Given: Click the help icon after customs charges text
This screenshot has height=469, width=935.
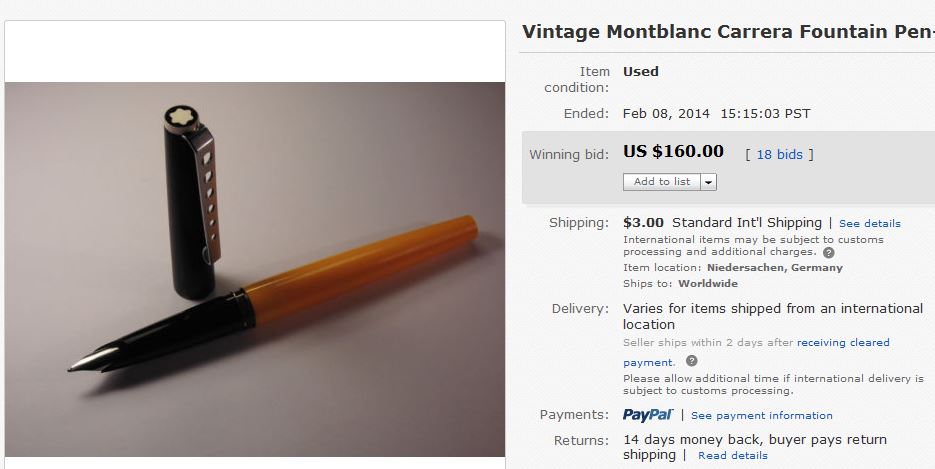Looking at the screenshot, I should click(x=828, y=253).
